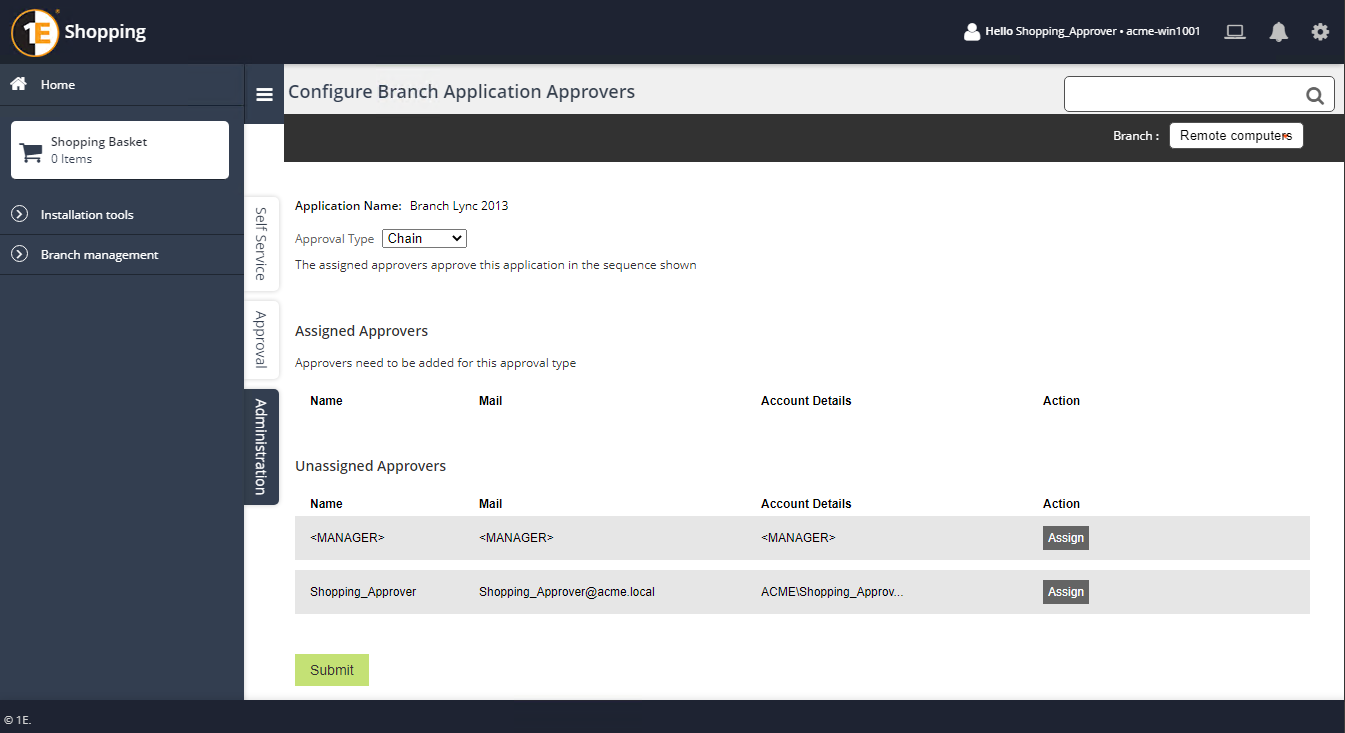Screen dimensions: 1345x733
Task: Click inside the search input field
Action: tap(1182, 95)
